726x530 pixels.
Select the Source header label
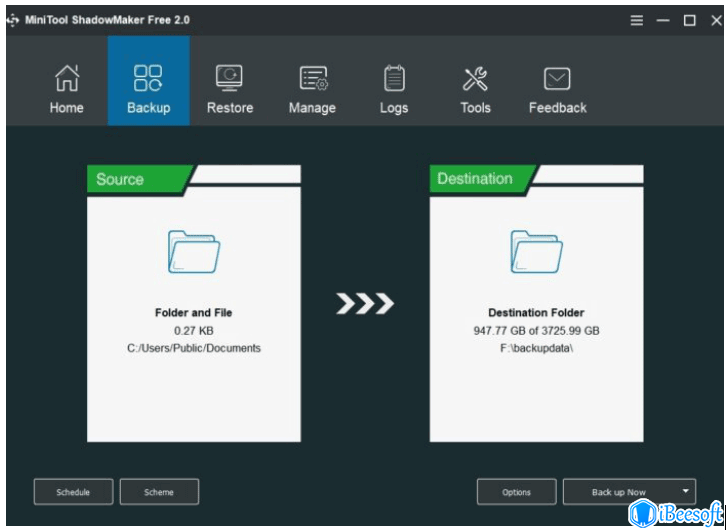pyautogui.click(x=120, y=179)
